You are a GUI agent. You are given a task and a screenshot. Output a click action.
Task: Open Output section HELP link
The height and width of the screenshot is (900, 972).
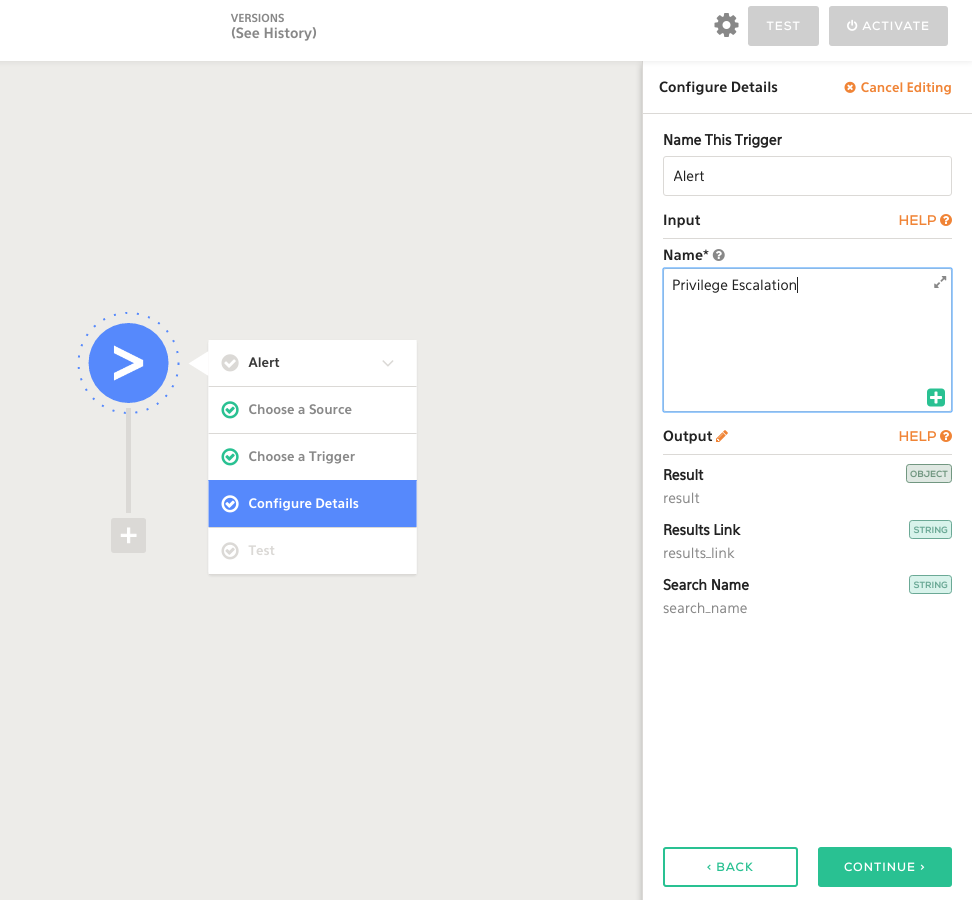924,436
